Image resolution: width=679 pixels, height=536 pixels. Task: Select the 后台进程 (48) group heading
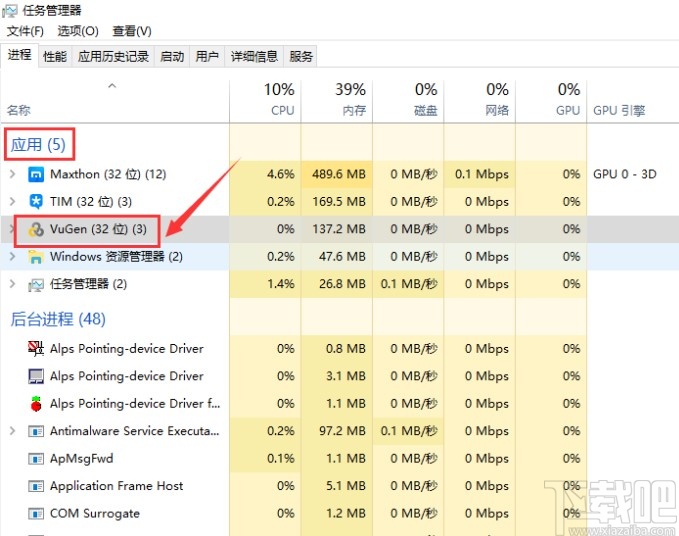click(x=58, y=319)
